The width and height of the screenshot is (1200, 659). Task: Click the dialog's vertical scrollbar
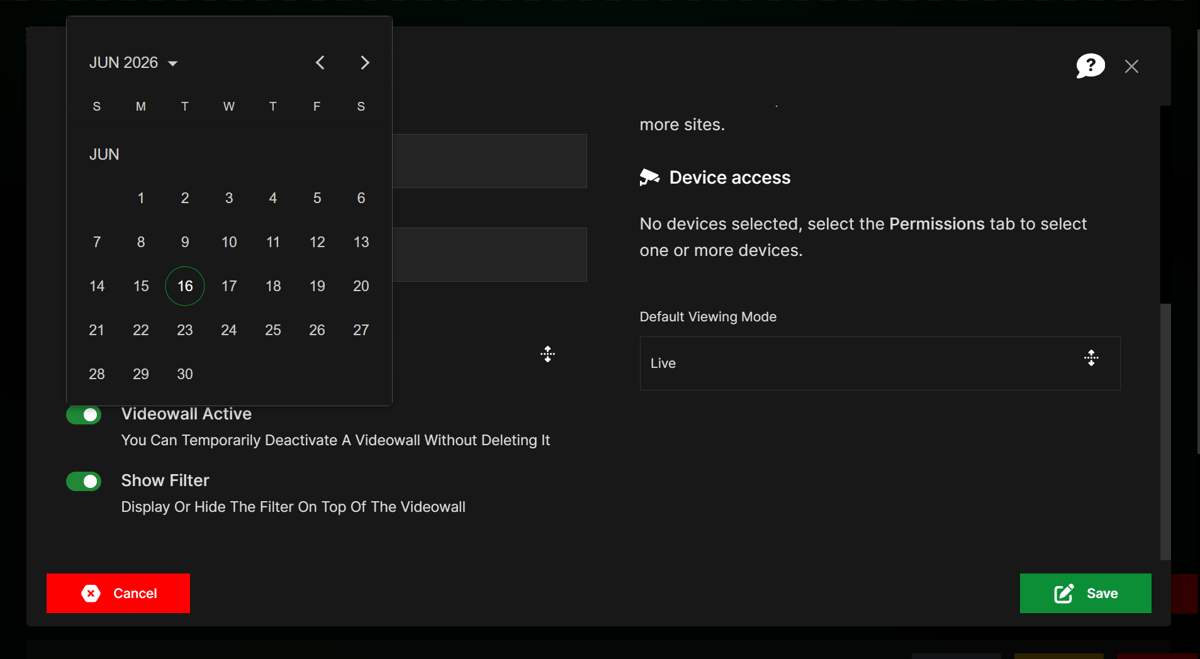1165,432
